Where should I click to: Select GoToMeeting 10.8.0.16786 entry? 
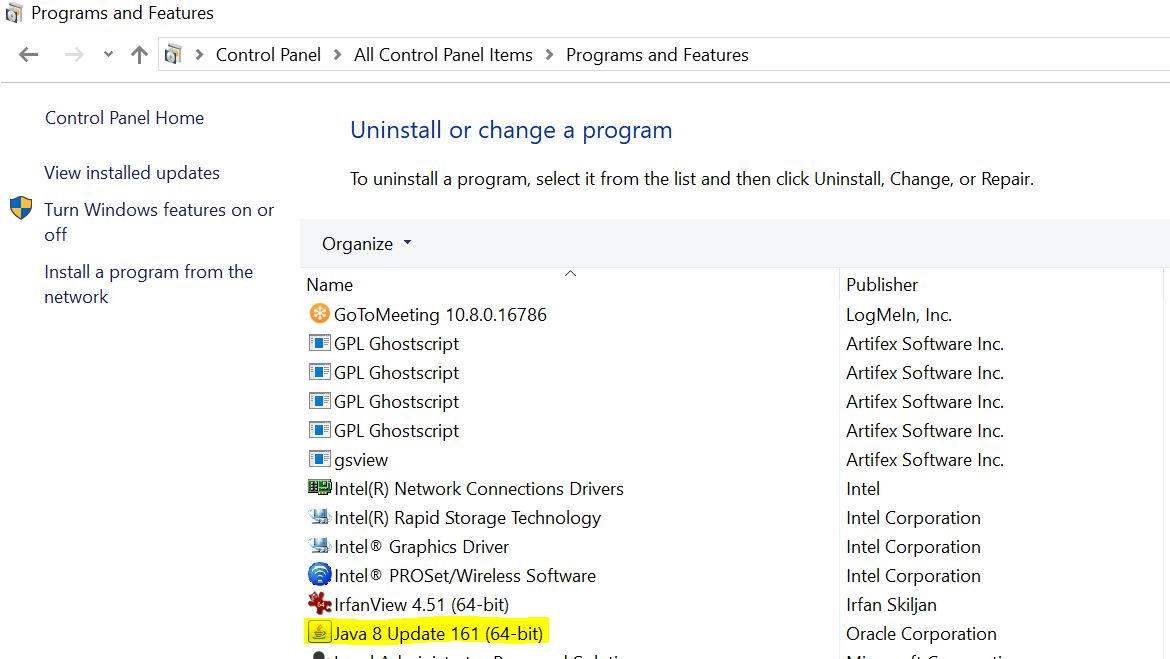440,315
